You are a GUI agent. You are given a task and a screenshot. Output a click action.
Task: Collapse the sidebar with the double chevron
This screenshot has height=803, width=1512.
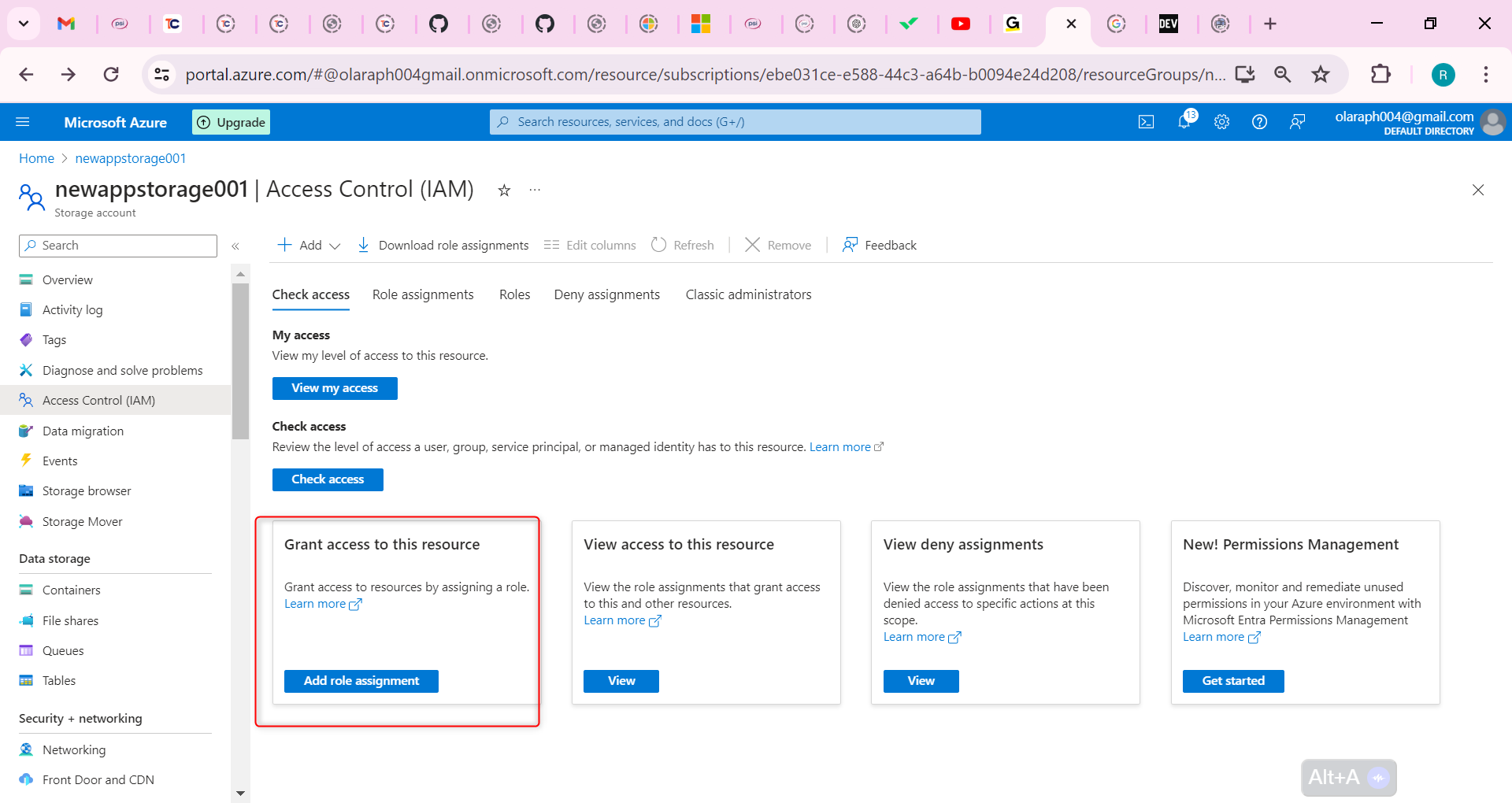pyautogui.click(x=235, y=245)
